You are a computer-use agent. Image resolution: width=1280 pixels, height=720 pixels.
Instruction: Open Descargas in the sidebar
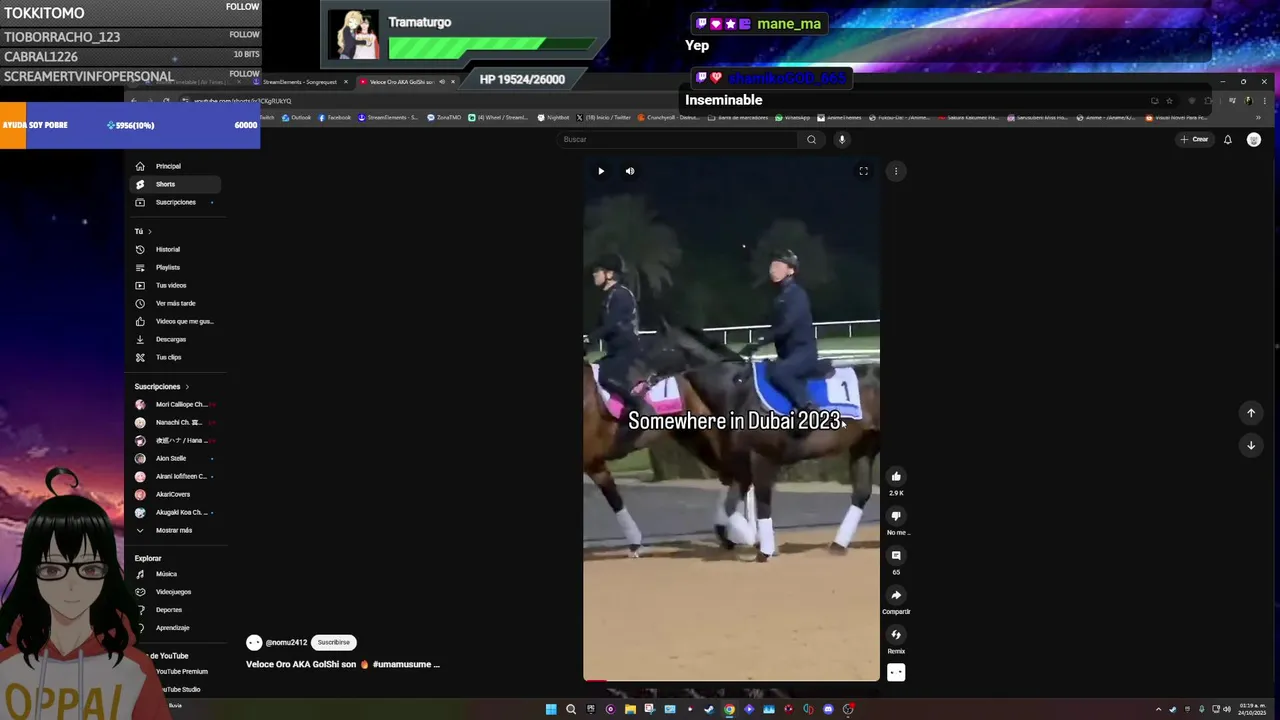[x=176, y=339]
